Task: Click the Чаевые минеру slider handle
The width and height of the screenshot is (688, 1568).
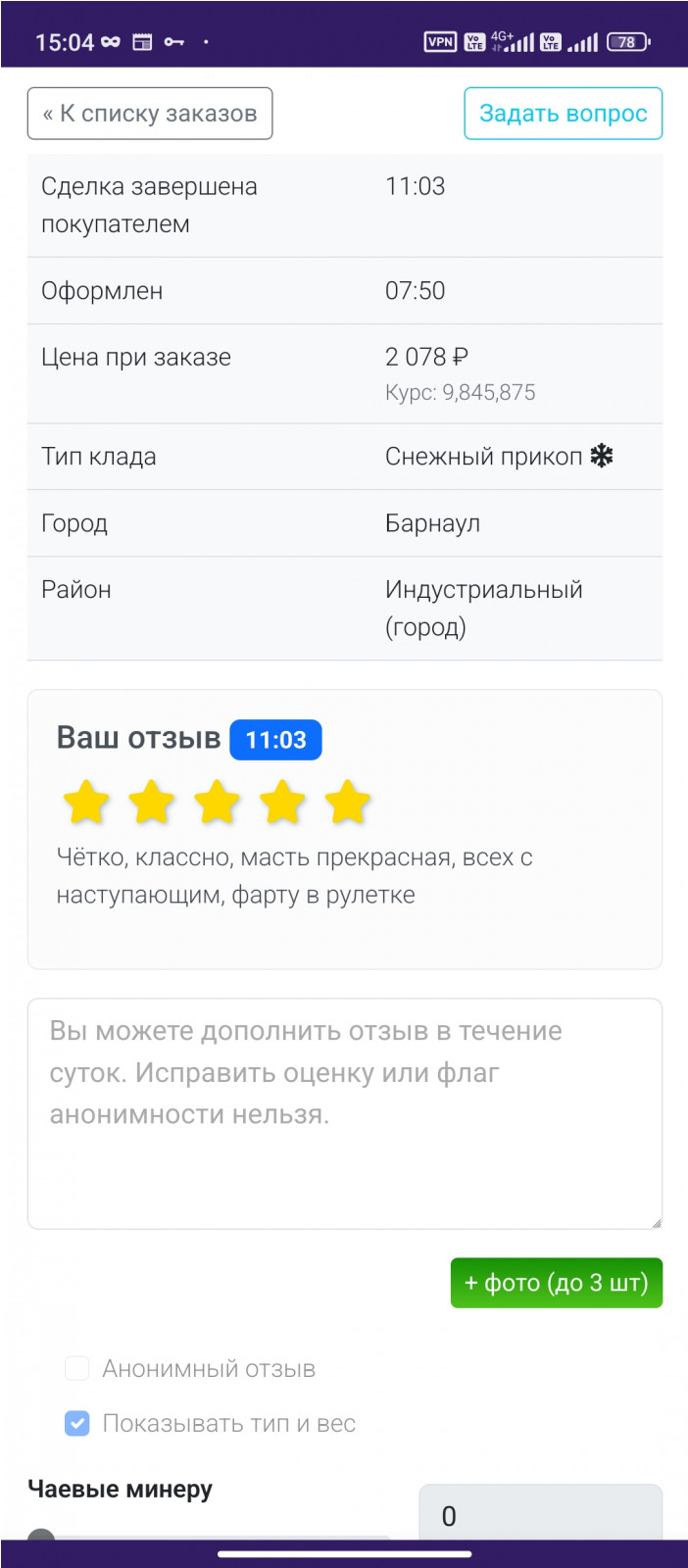Action: point(41,1537)
